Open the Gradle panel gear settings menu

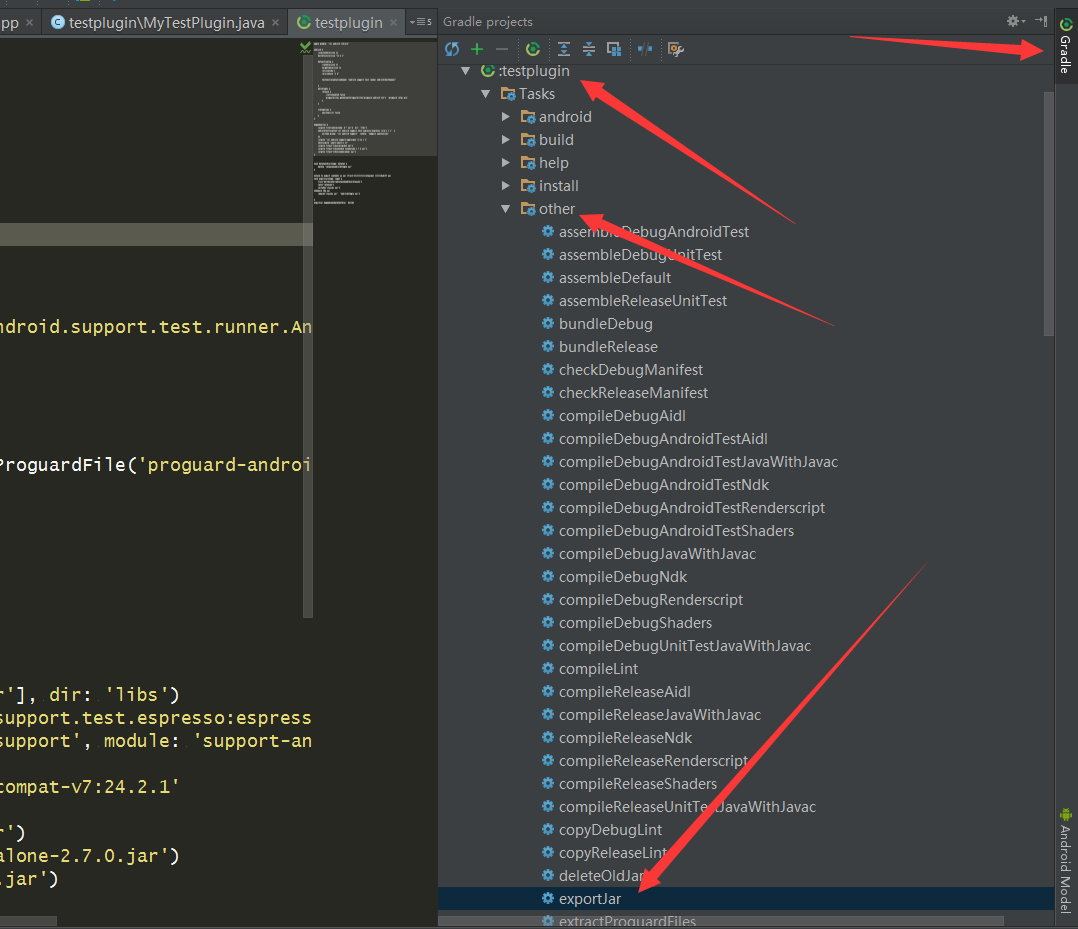1014,21
